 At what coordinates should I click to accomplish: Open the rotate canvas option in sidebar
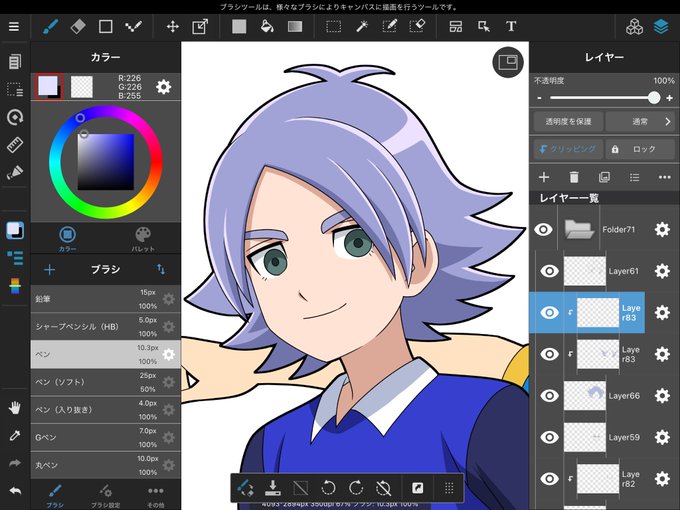[15, 117]
